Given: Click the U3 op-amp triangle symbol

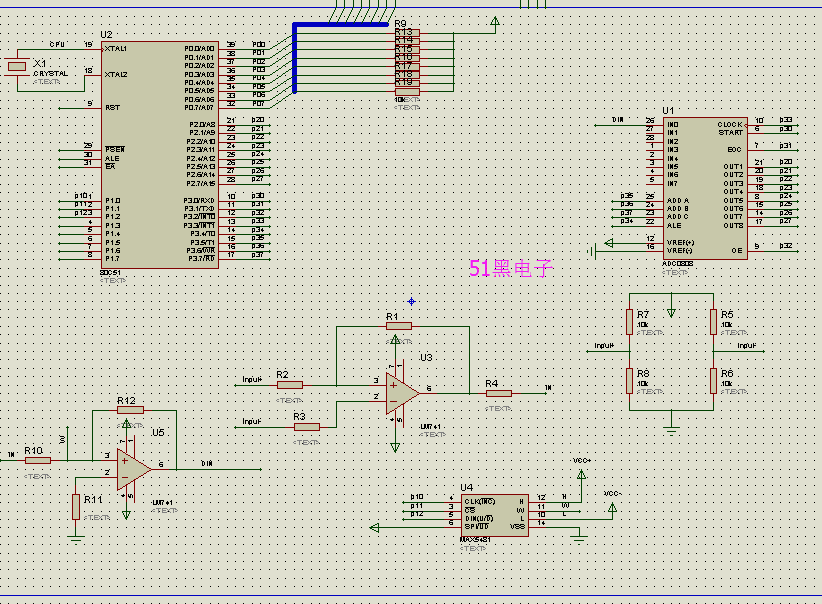Looking at the screenshot, I should [x=402, y=390].
